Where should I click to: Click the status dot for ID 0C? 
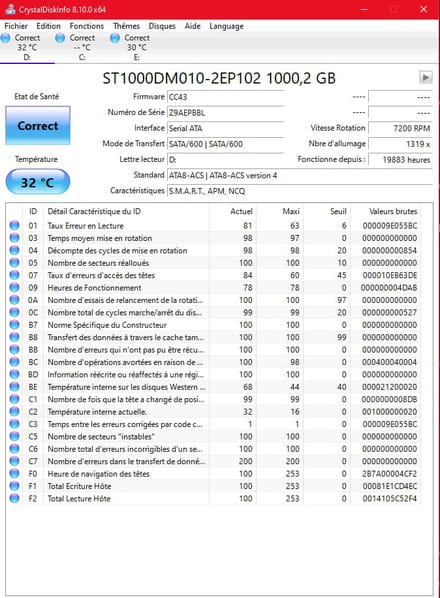coord(14,312)
